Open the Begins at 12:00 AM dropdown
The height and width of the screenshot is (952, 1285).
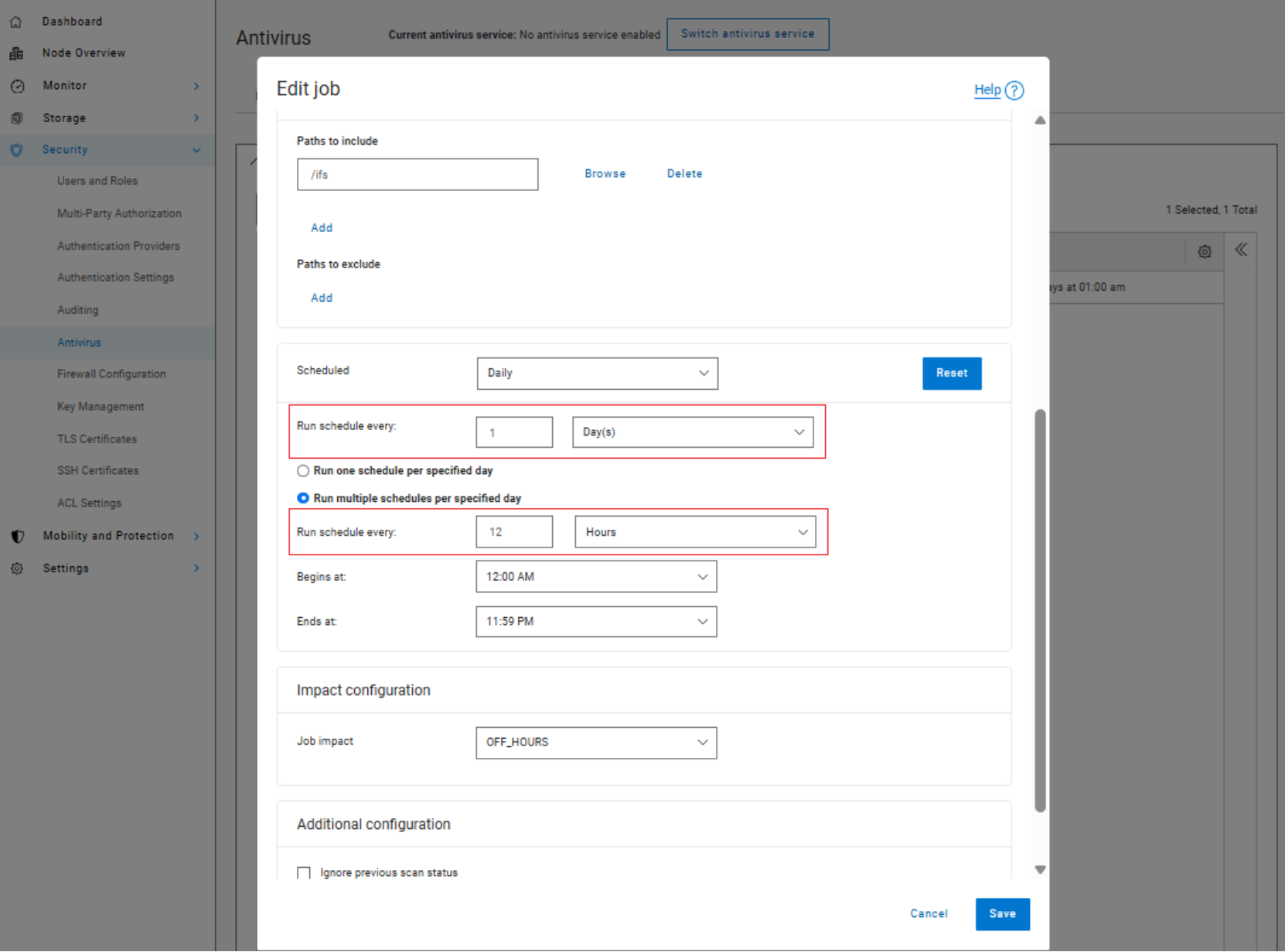[x=596, y=577]
